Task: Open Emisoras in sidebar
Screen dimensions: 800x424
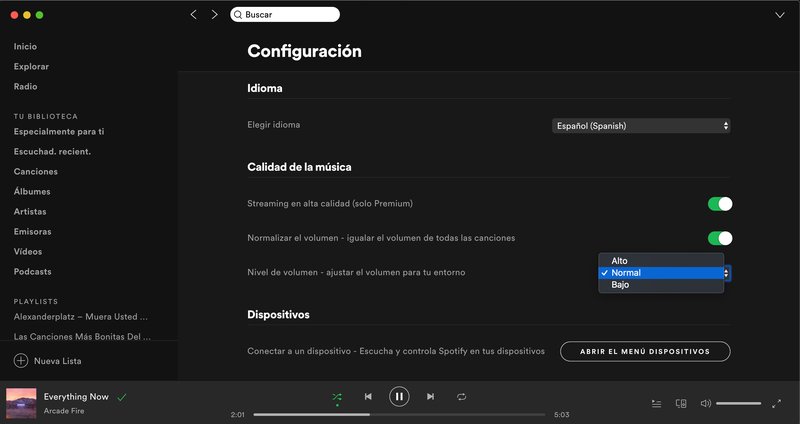Action: pyautogui.click(x=33, y=232)
